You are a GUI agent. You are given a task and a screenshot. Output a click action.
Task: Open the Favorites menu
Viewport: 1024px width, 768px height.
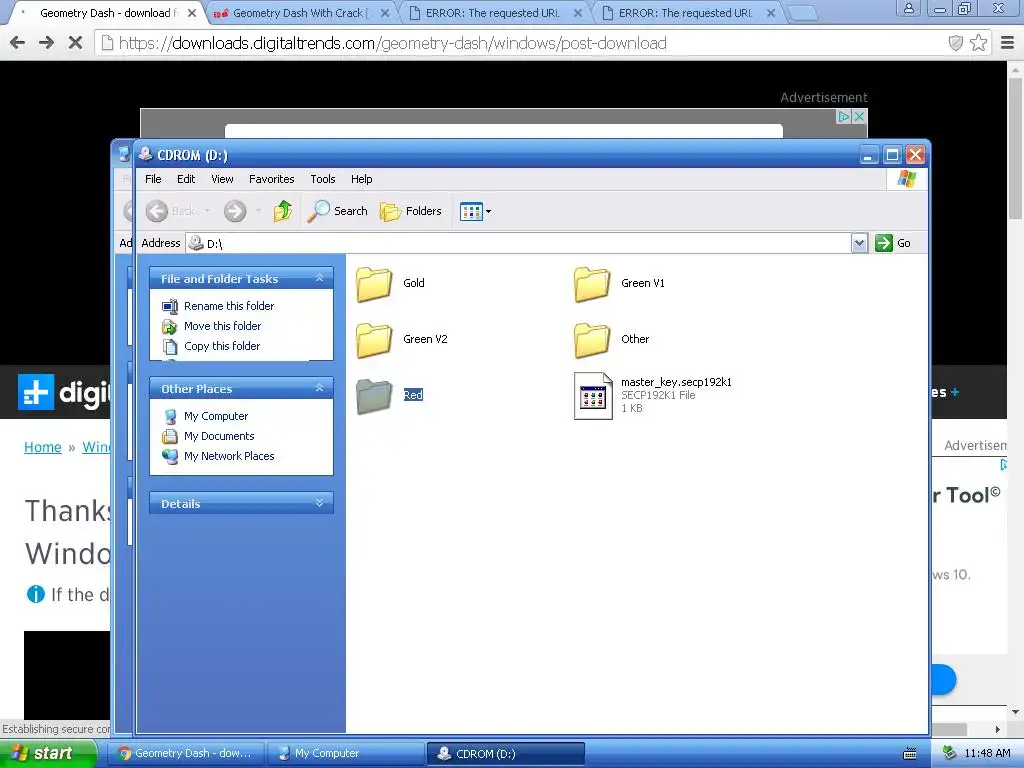click(272, 179)
